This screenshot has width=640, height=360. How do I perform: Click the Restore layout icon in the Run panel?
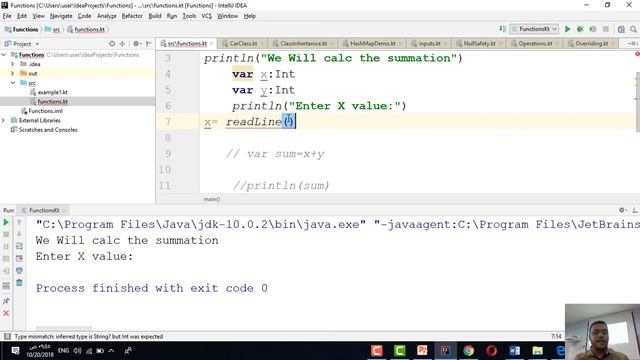coord(6,286)
